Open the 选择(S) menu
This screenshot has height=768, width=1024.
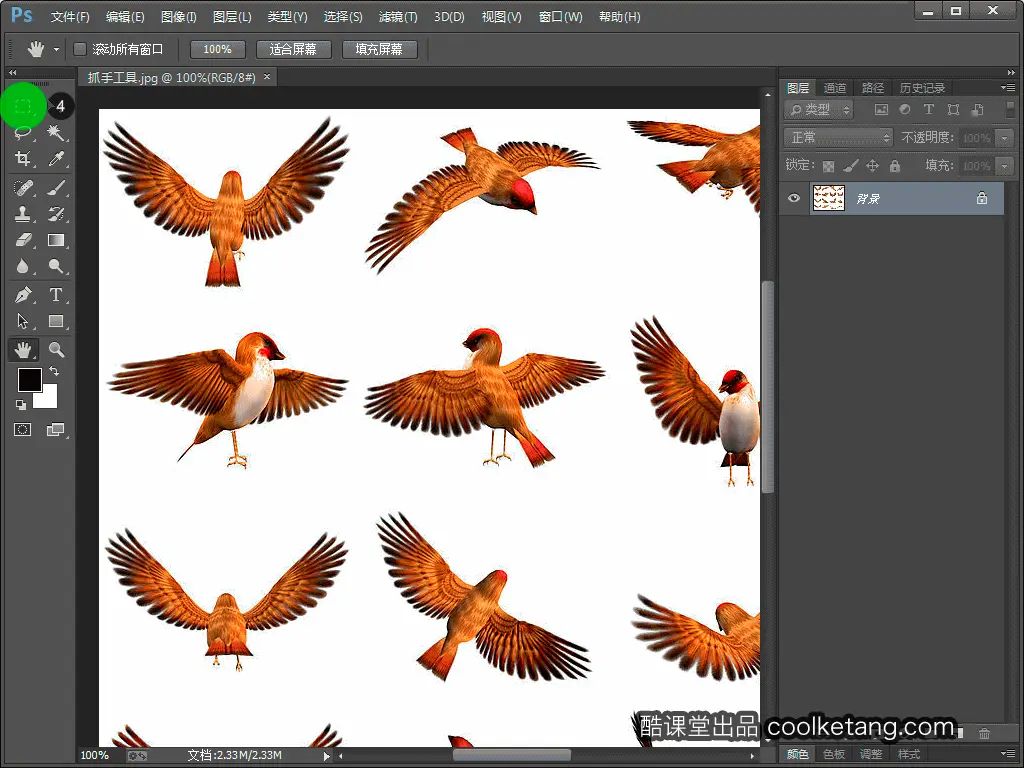pos(343,17)
